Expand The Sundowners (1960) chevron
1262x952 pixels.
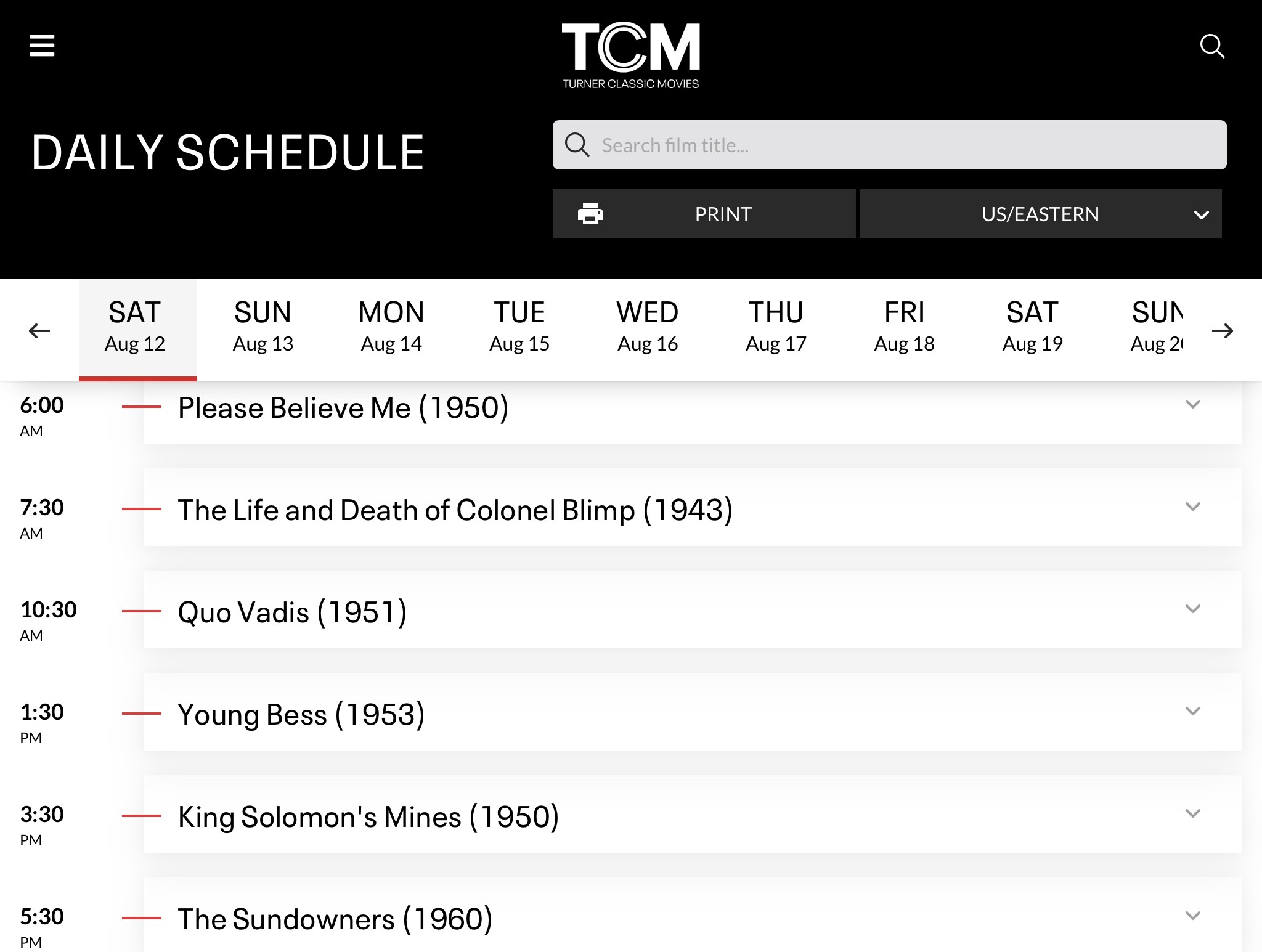1193,916
